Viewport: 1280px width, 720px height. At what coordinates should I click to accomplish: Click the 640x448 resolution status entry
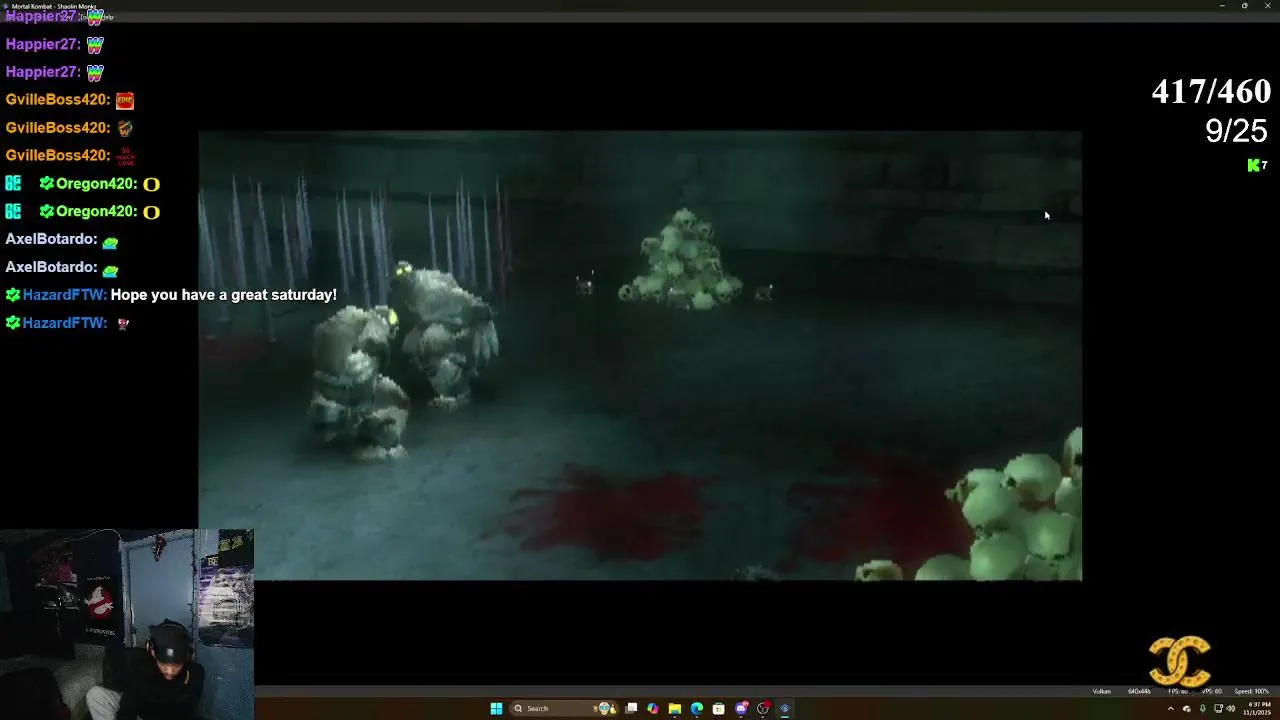(1139, 691)
